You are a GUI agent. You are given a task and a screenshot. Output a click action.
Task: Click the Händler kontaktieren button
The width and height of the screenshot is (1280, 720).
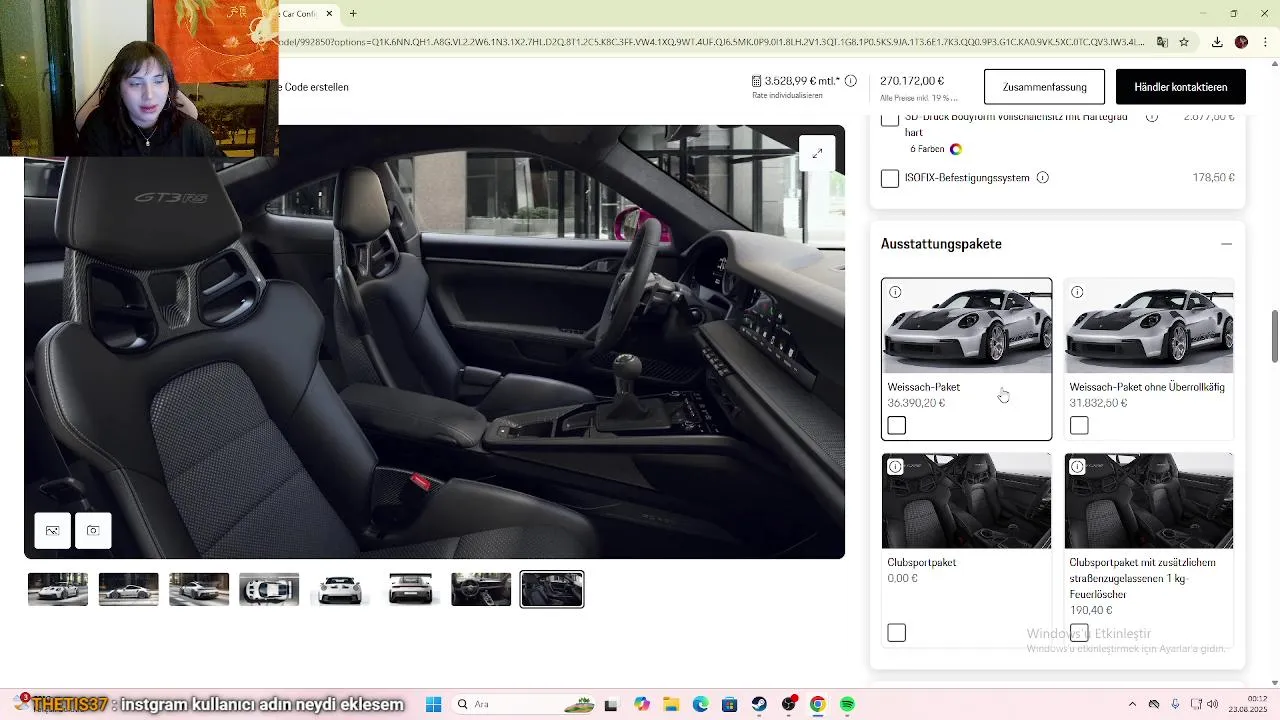pos(1180,87)
